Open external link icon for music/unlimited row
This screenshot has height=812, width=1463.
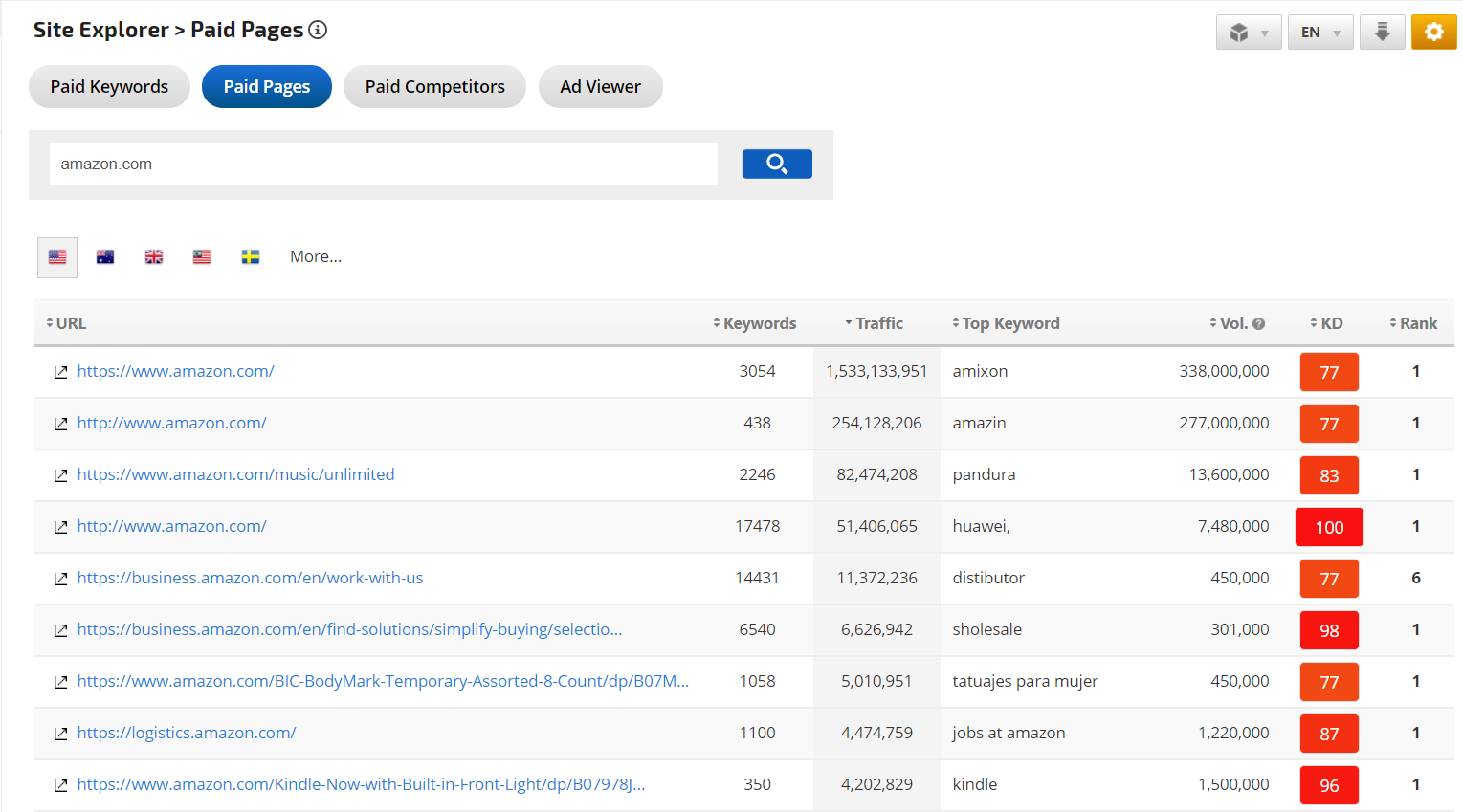[60, 475]
